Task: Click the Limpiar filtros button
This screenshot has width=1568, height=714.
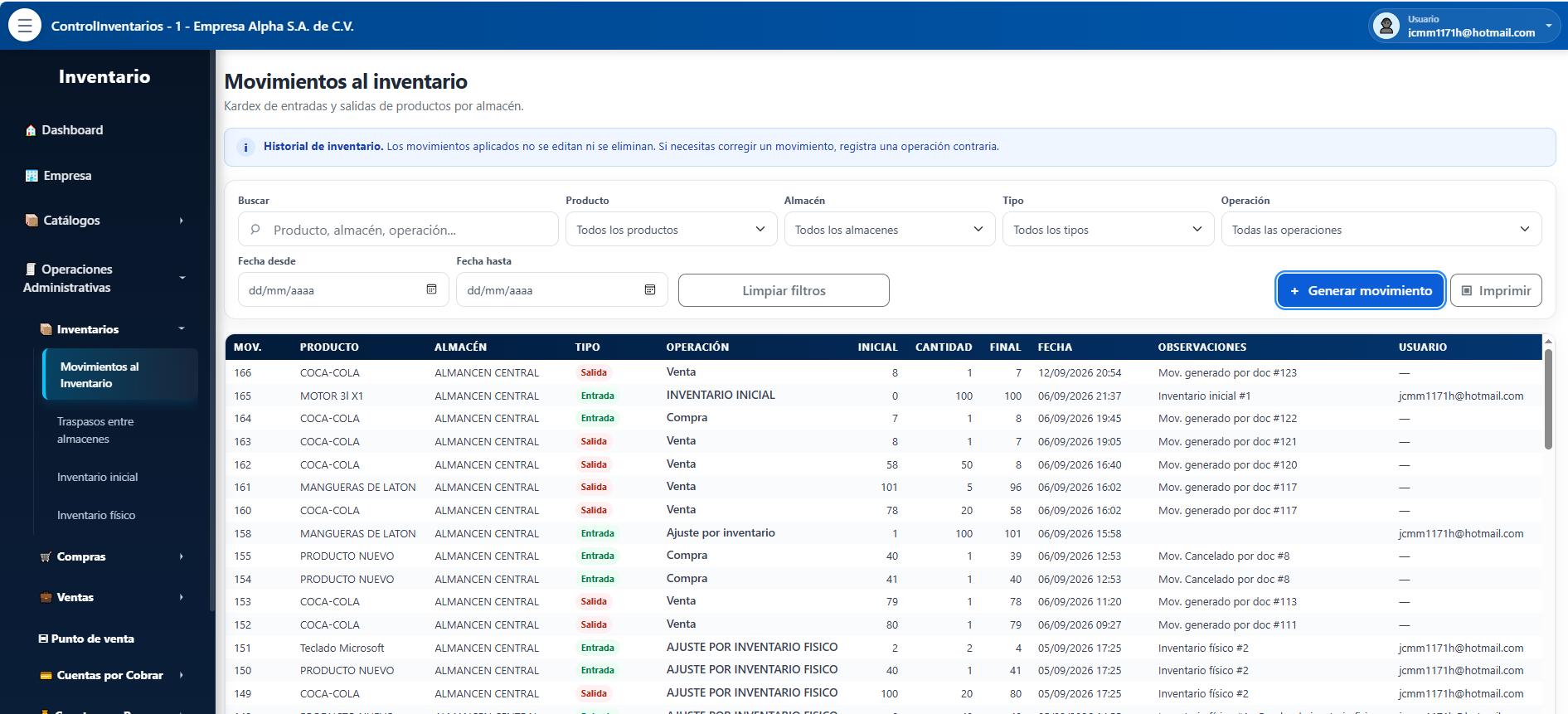Action: tap(784, 290)
